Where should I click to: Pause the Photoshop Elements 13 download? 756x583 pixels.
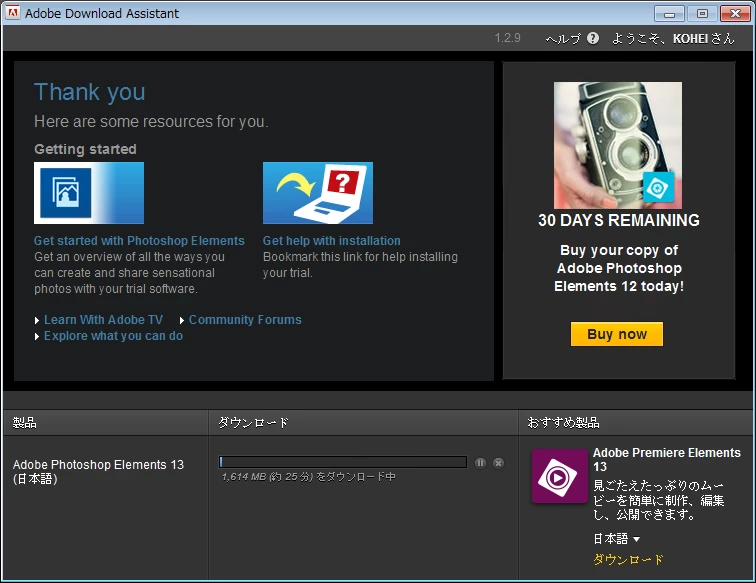pyautogui.click(x=480, y=463)
